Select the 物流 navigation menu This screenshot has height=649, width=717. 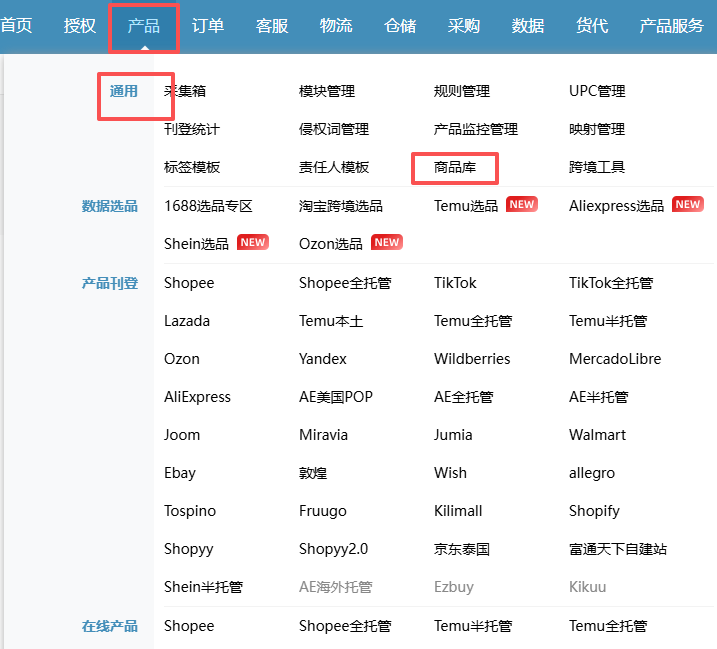coord(336,25)
